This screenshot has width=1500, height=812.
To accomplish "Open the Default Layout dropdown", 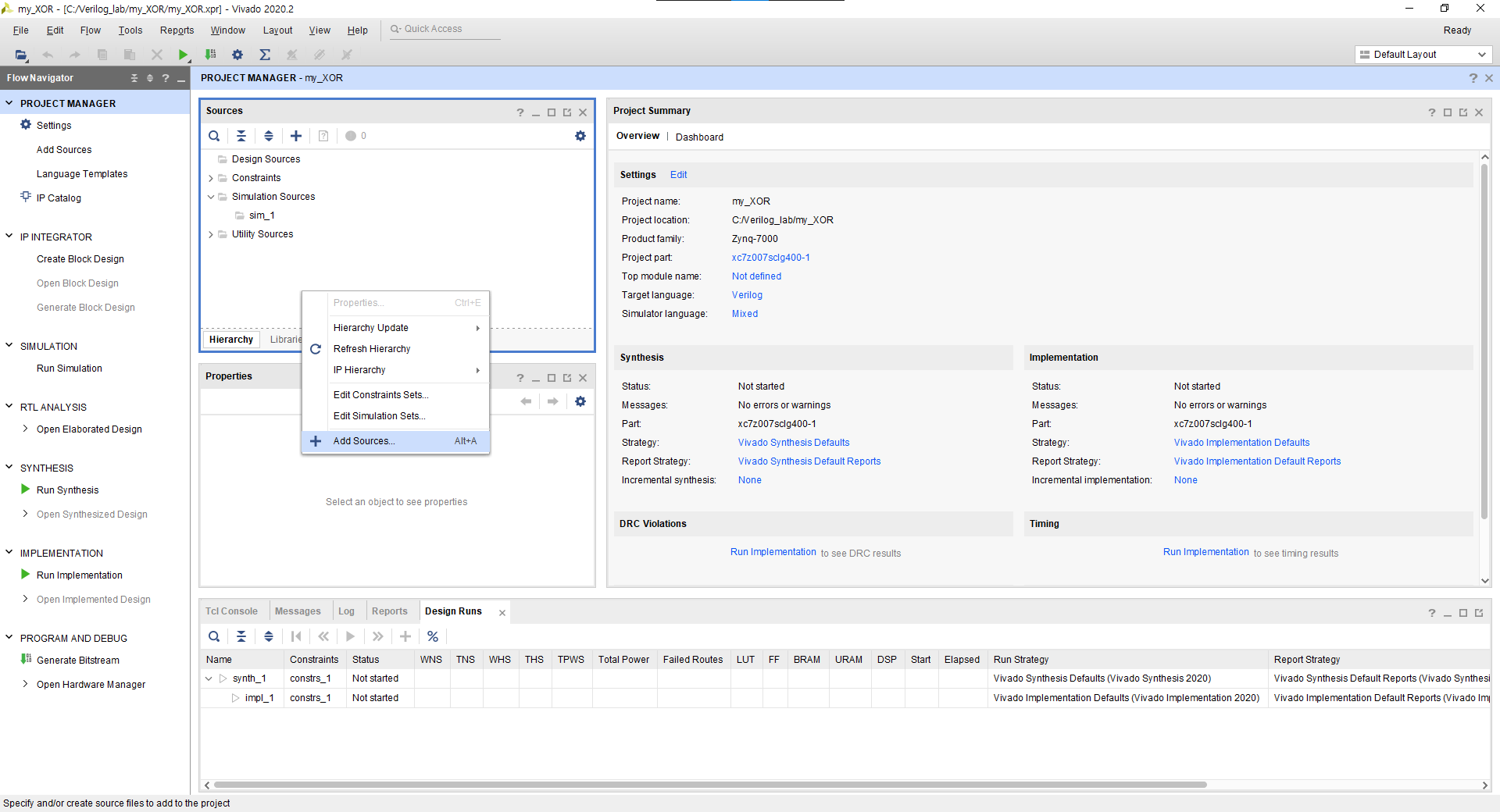I will pyautogui.click(x=1423, y=55).
